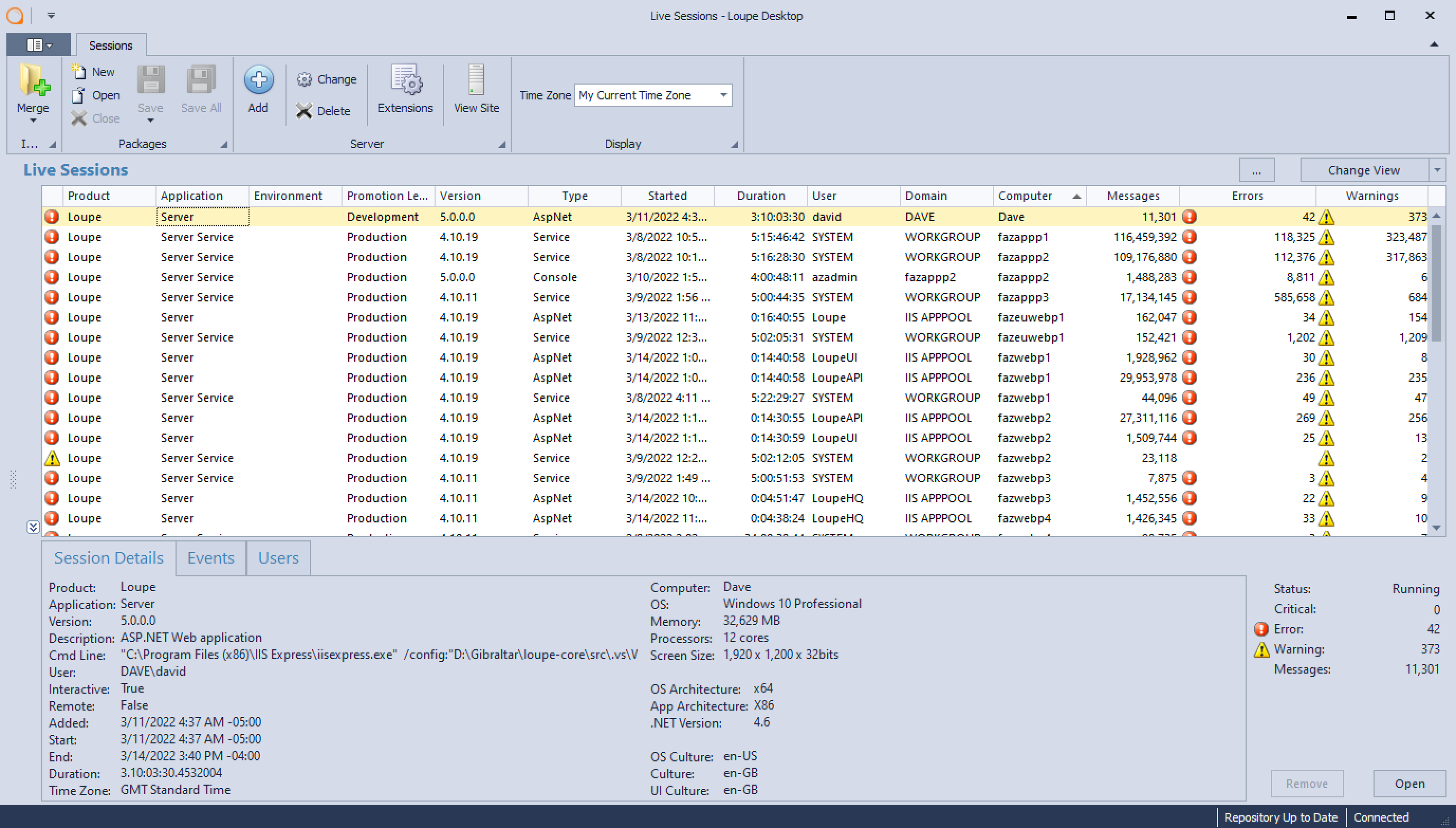Screen dimensions: 1456x828
Task: Click the errors icon beside 585,658 count
Action: click(x=1189, y=298)
